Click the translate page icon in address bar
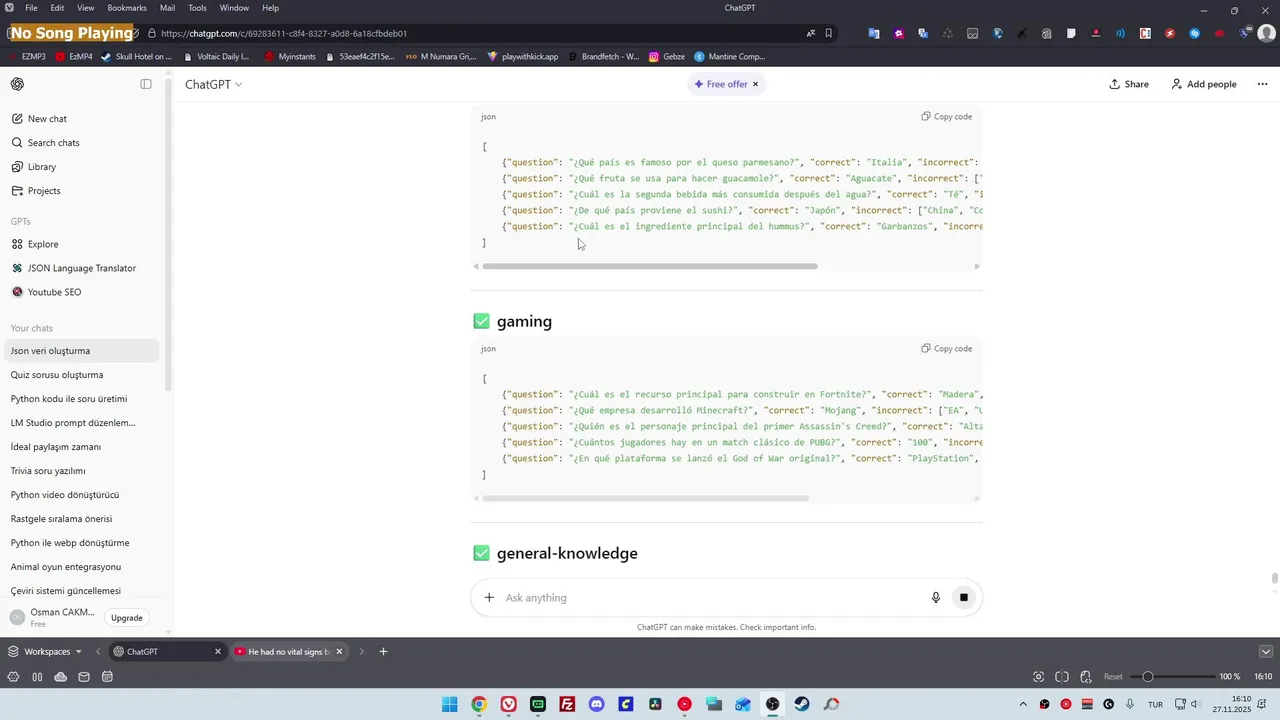Viewport: 1280px width, 720px height. pos(811,33)
